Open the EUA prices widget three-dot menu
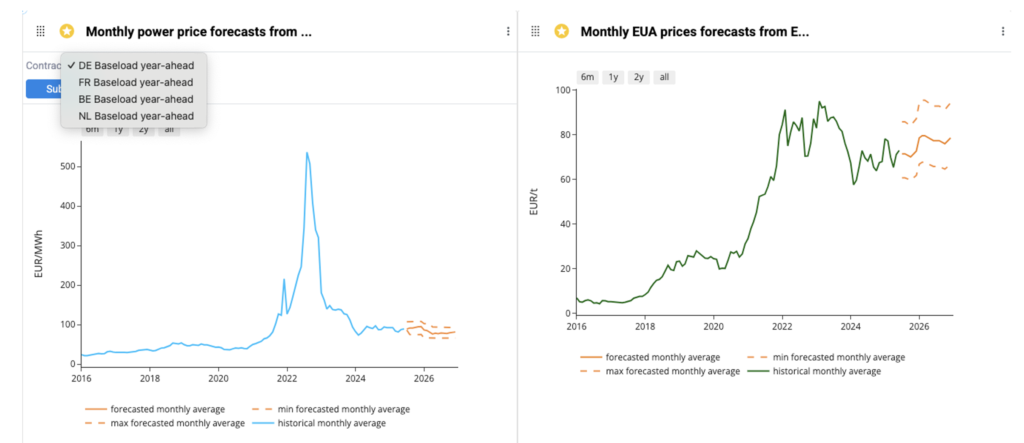The width and height of the screenshot is (1024, 443). click(x=1003, y=32)
